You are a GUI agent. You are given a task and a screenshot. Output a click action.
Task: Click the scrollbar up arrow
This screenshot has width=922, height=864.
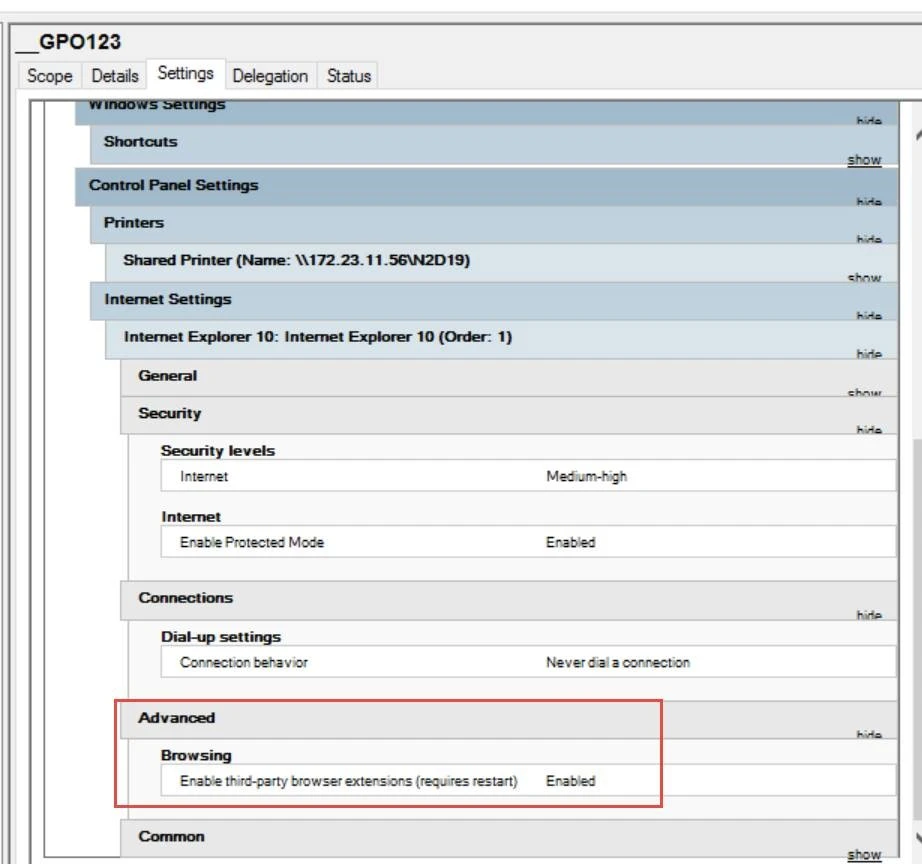coord(917,136)
